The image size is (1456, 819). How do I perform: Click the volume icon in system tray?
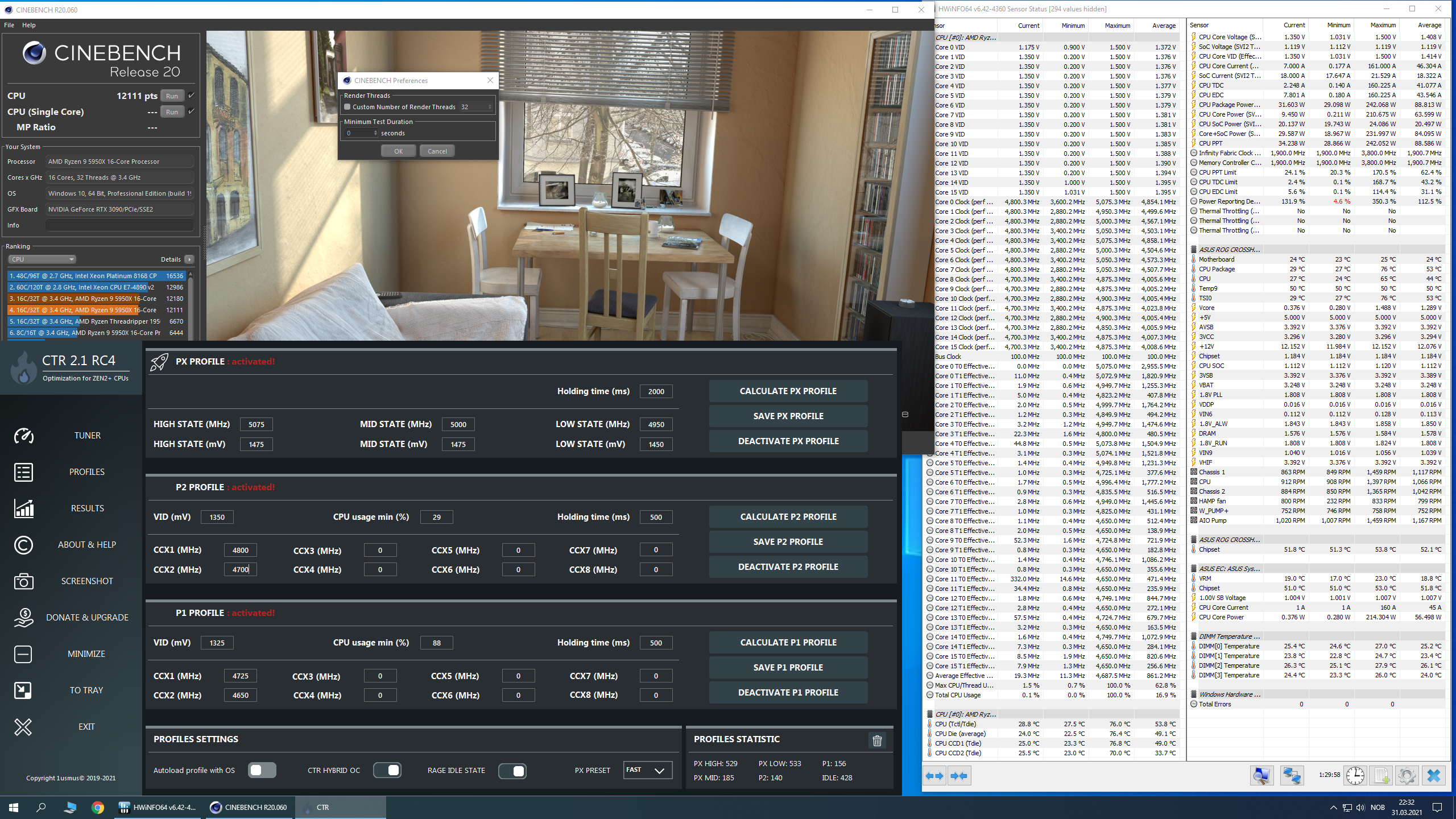pos(1360,808)
